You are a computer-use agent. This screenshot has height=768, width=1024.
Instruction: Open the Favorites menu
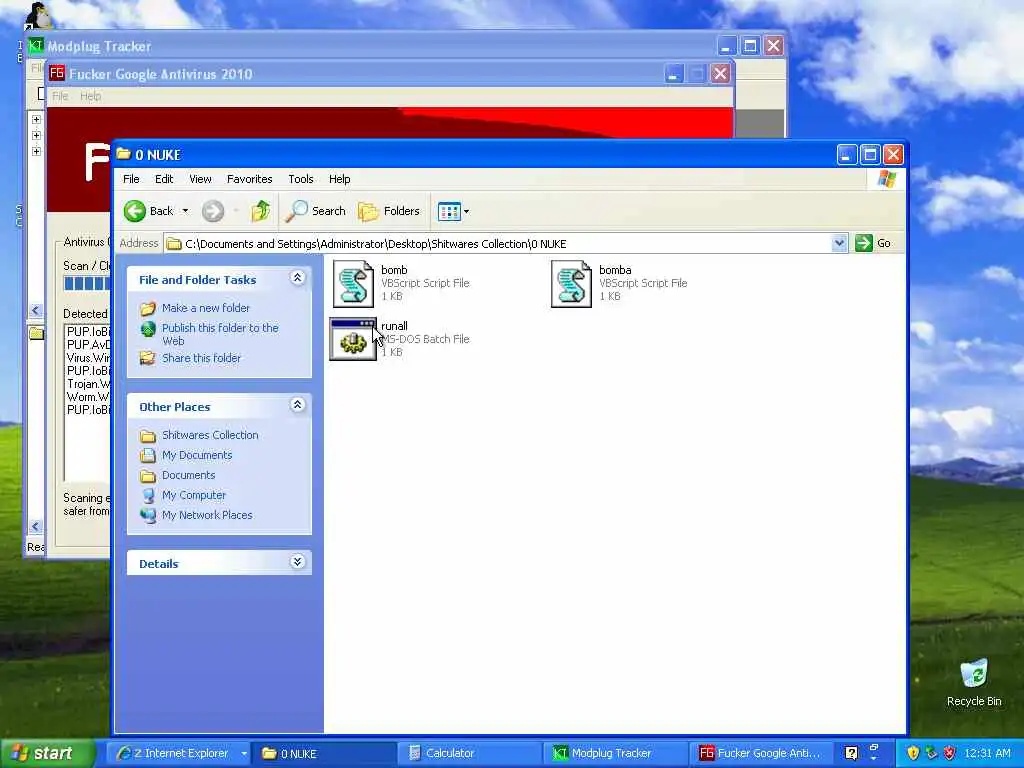point(249,179)
